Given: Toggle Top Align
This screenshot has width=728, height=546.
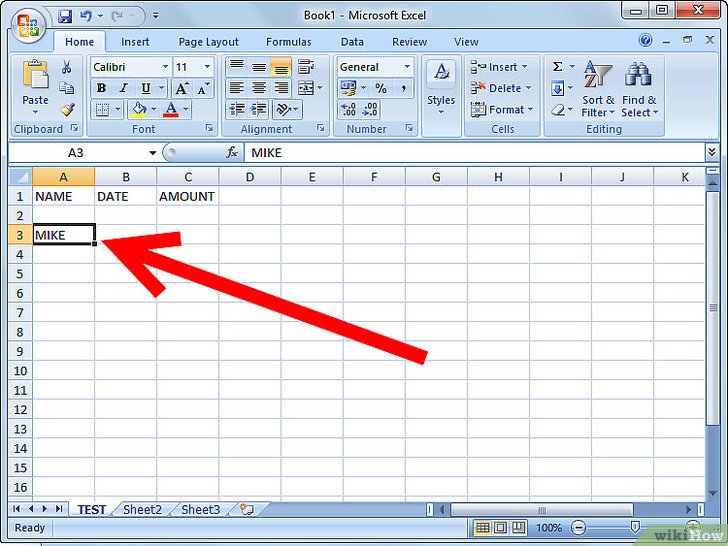Looking at the screenshot, I should [x=236, y=66].
